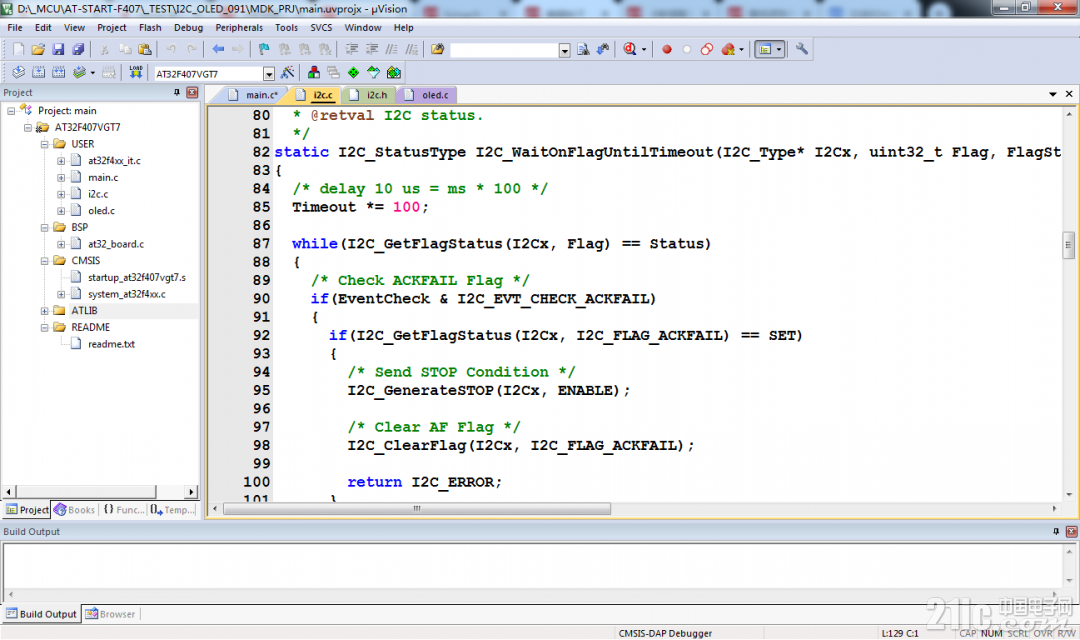Image resolution: width=1080 pixels, height=640 pixels.
Task: Collapse the Project: main tree node
Action: (x=11, y=111)
